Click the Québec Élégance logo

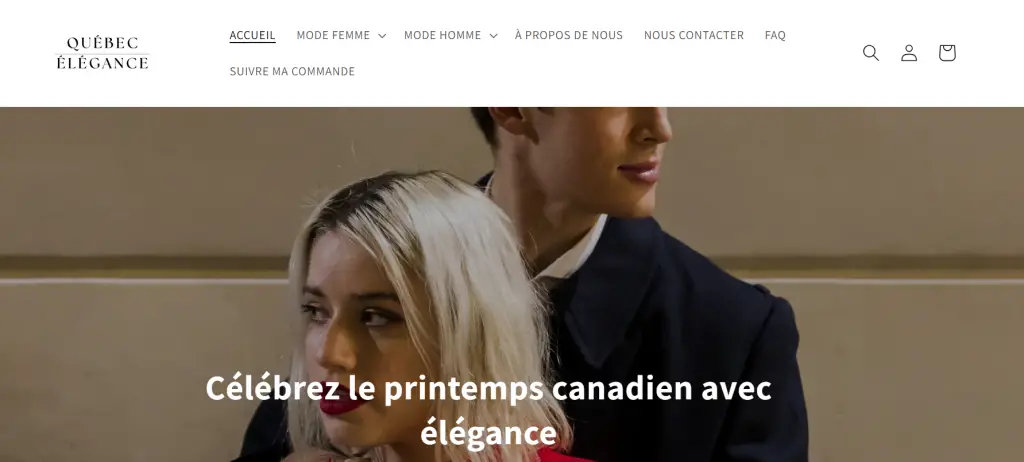click(103, 53)
